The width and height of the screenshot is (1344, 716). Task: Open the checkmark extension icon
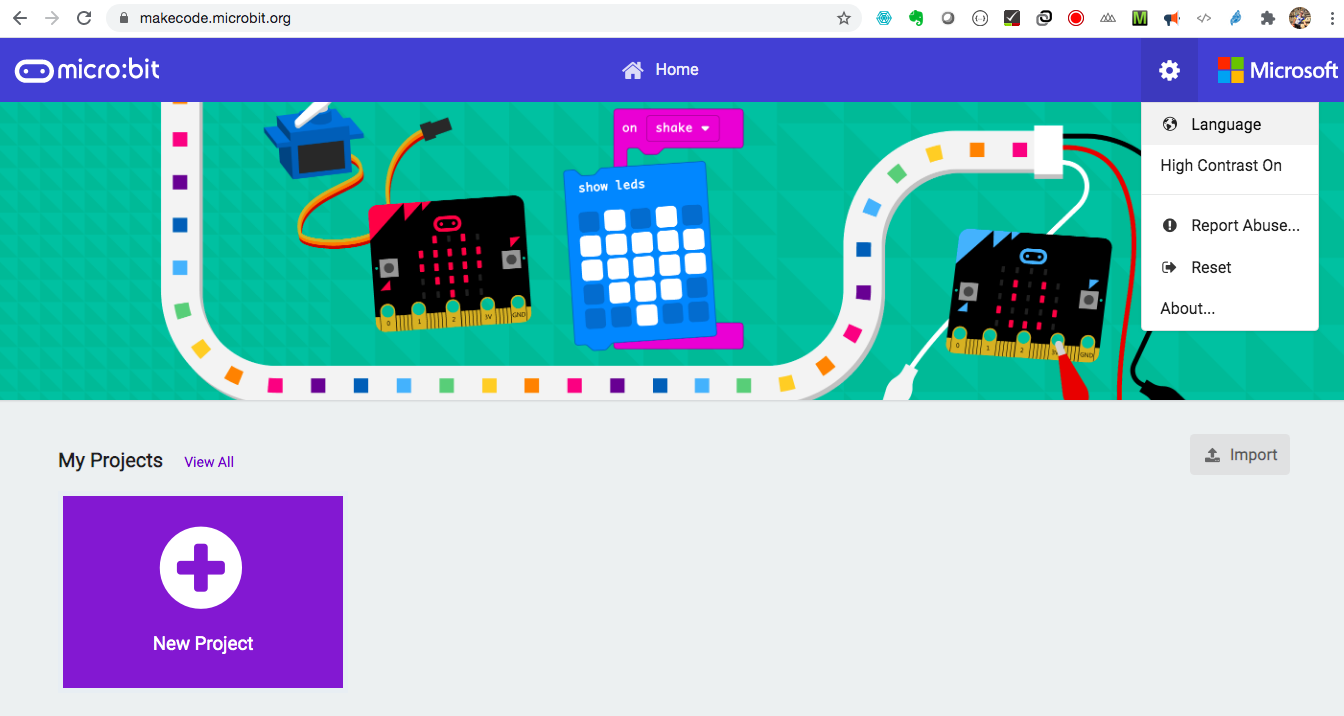(1012, 18)
